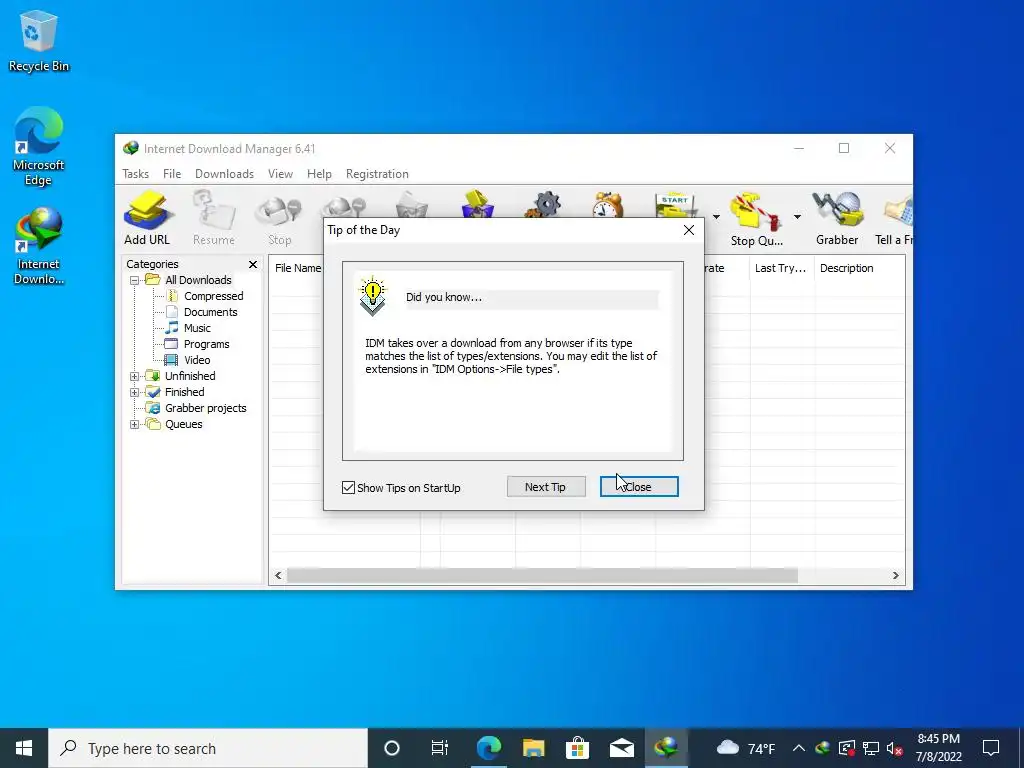Select Grabber projects item
This screenshot has width=1024, height=768.
pyautogui.click(x=205, y=408)
